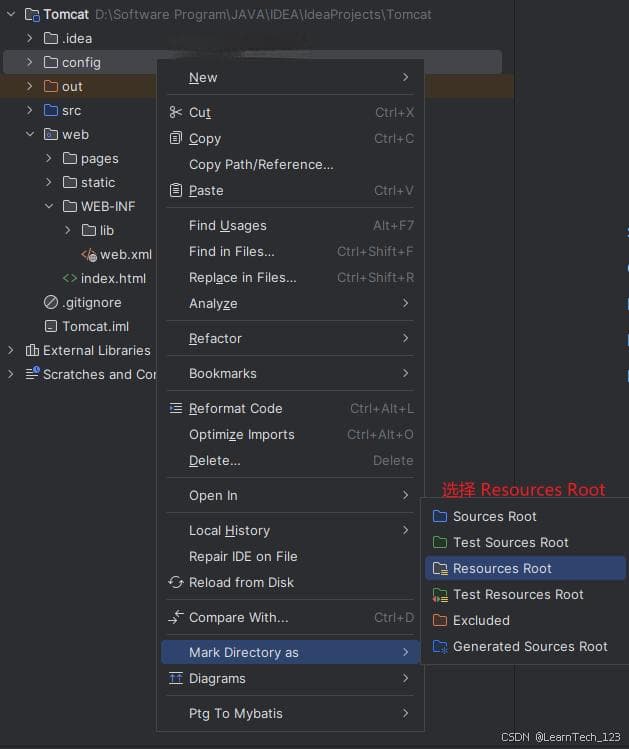Click the Cut scissors icon

[x=176, y=112]
